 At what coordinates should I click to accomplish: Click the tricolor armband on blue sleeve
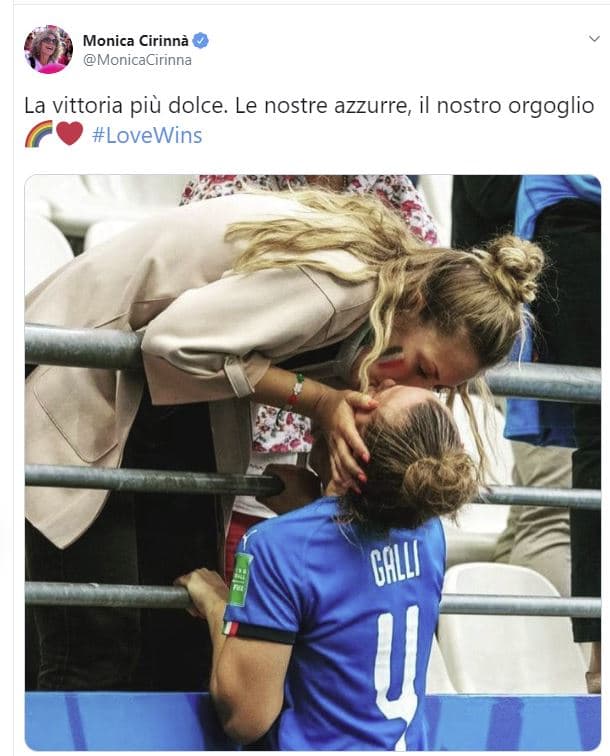point(230,628)
